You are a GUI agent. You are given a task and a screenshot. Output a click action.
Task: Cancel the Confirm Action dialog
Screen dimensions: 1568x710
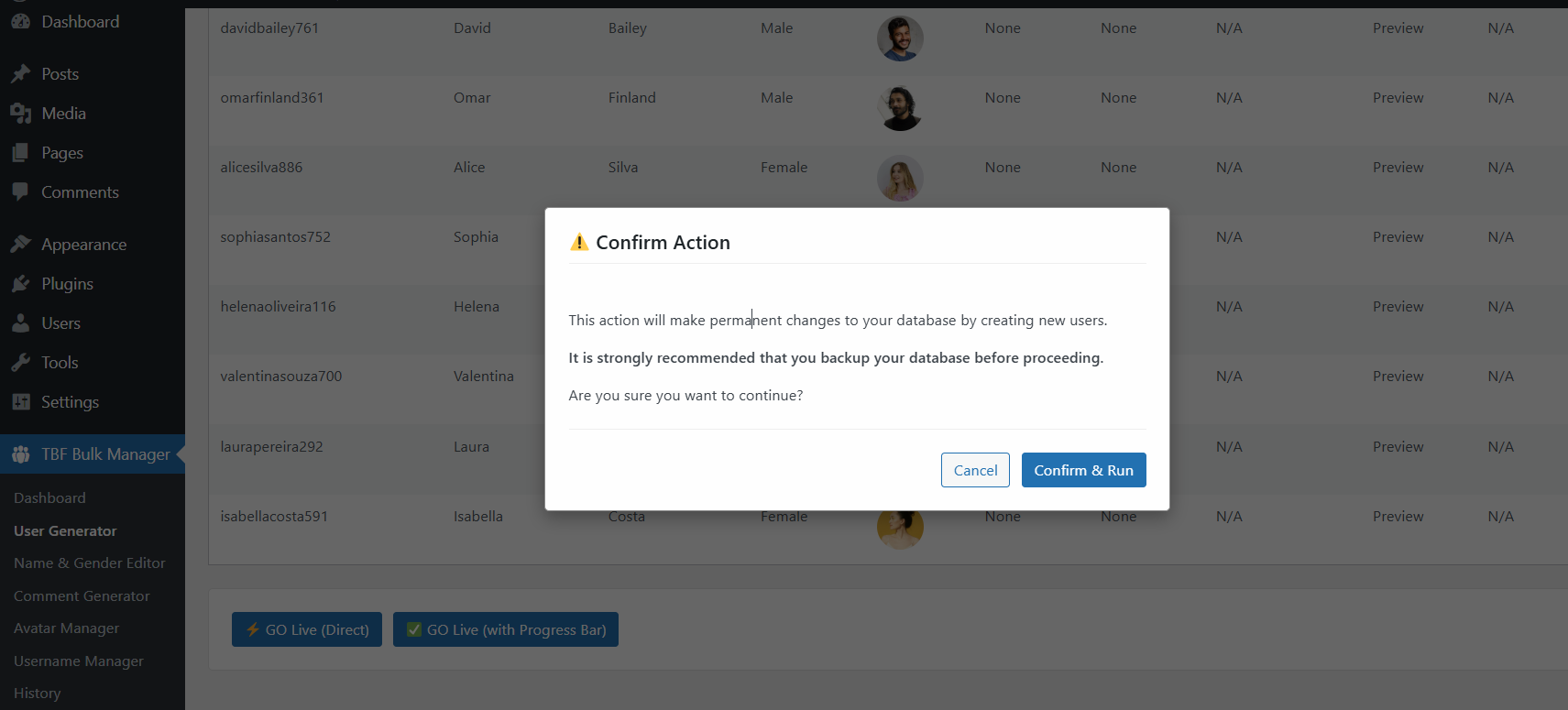tap(975, 470)
